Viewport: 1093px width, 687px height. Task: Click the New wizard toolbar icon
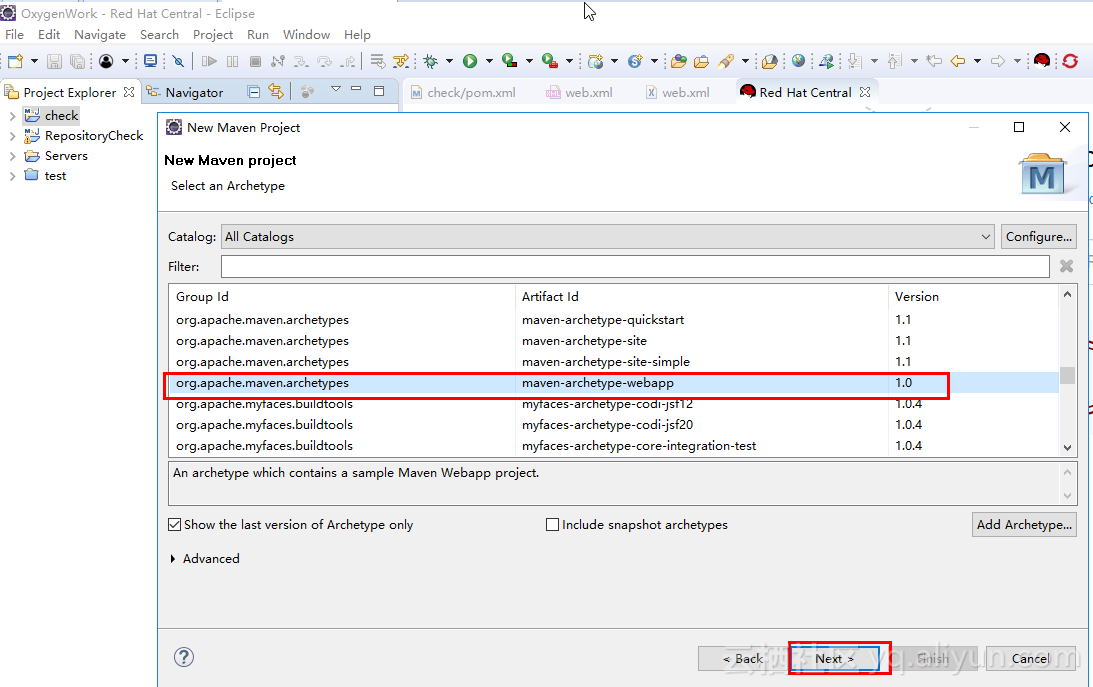click(15, 61)
